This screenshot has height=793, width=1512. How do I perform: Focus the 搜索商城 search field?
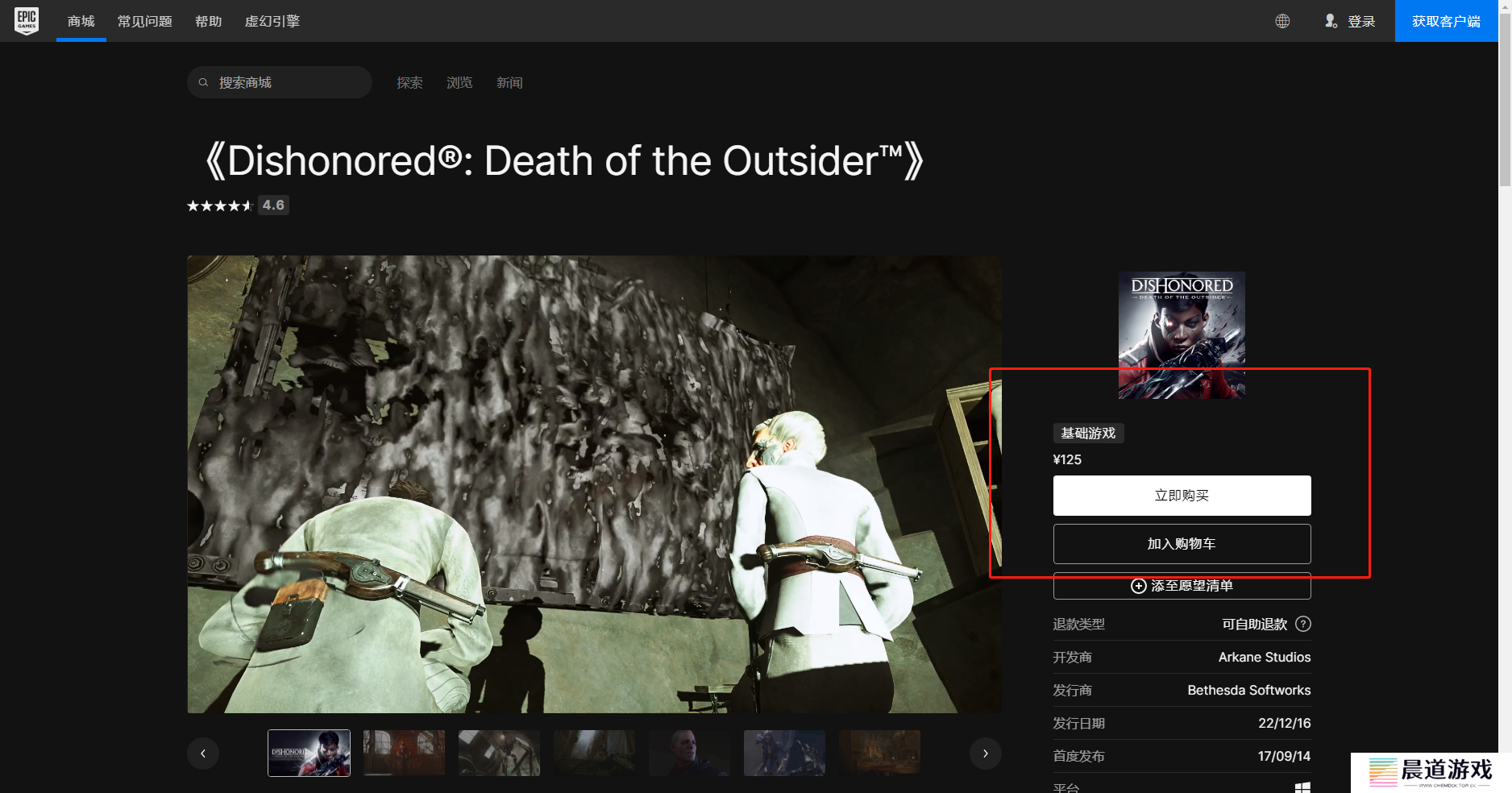(x=280, y=82)
